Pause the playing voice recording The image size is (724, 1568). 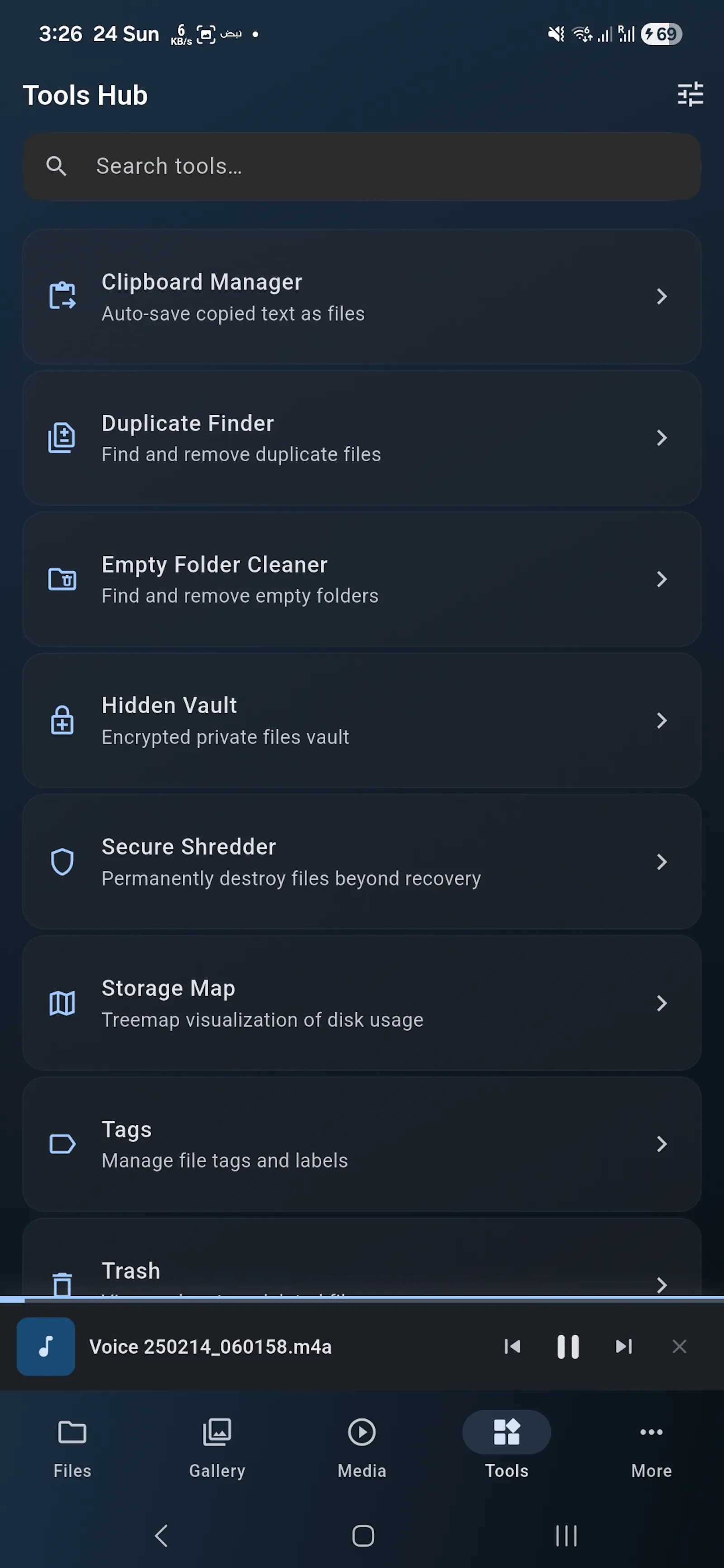pyautogui.click(x=567, y=1346)
